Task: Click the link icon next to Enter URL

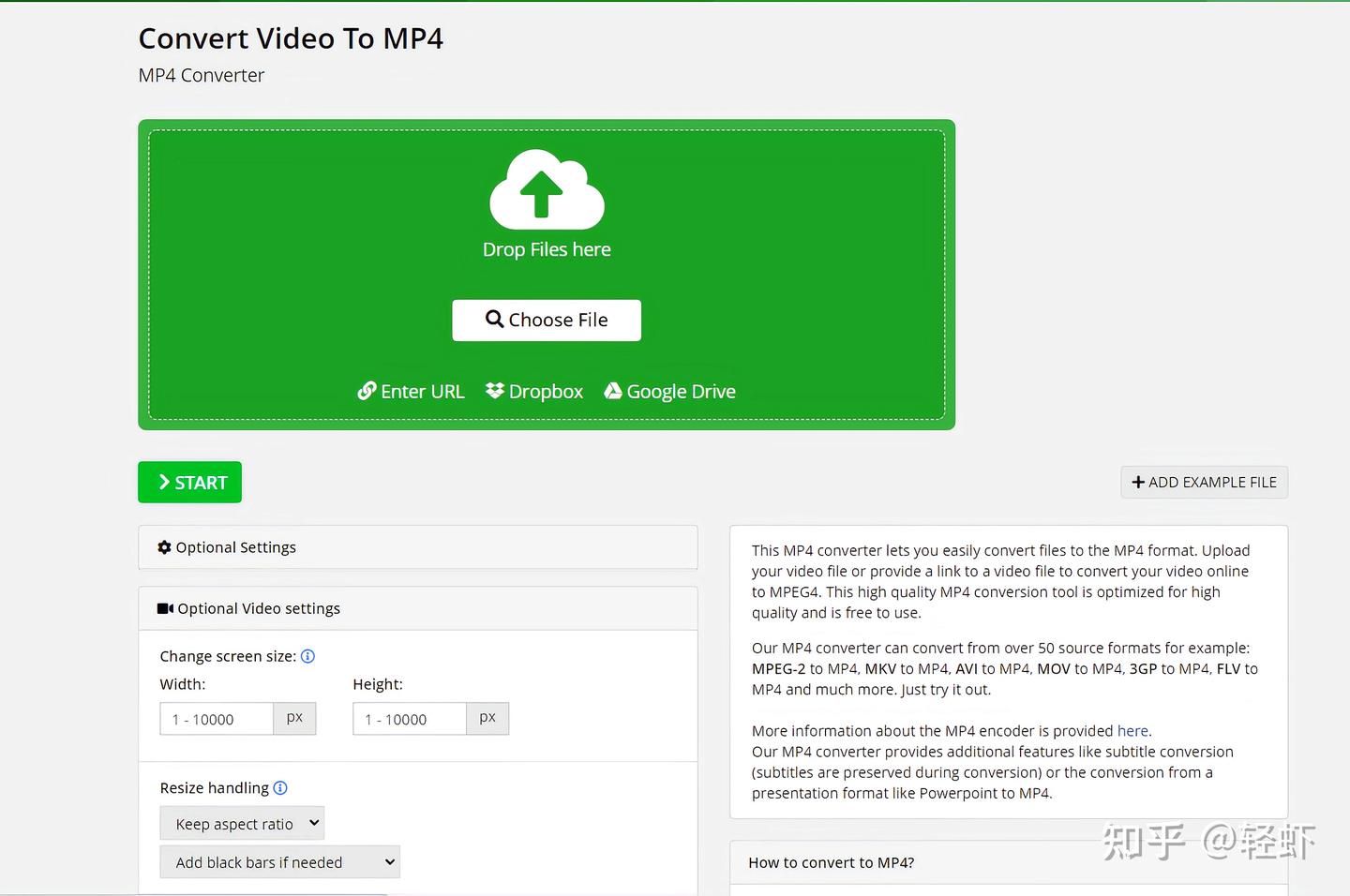Action: point(367,391)
